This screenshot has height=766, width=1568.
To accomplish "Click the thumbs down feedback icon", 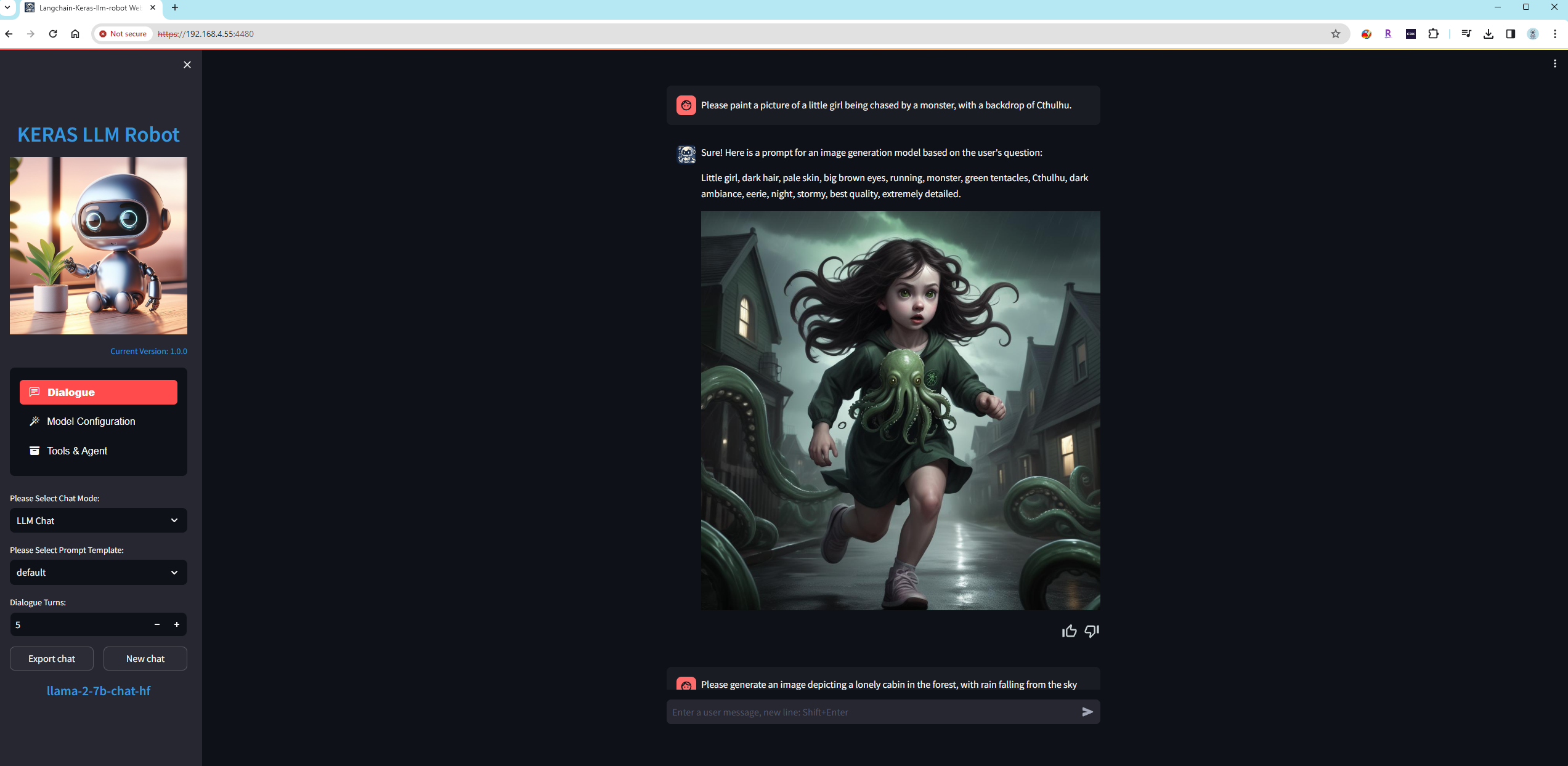I will pyautogui.click(x=1091, y=631).
